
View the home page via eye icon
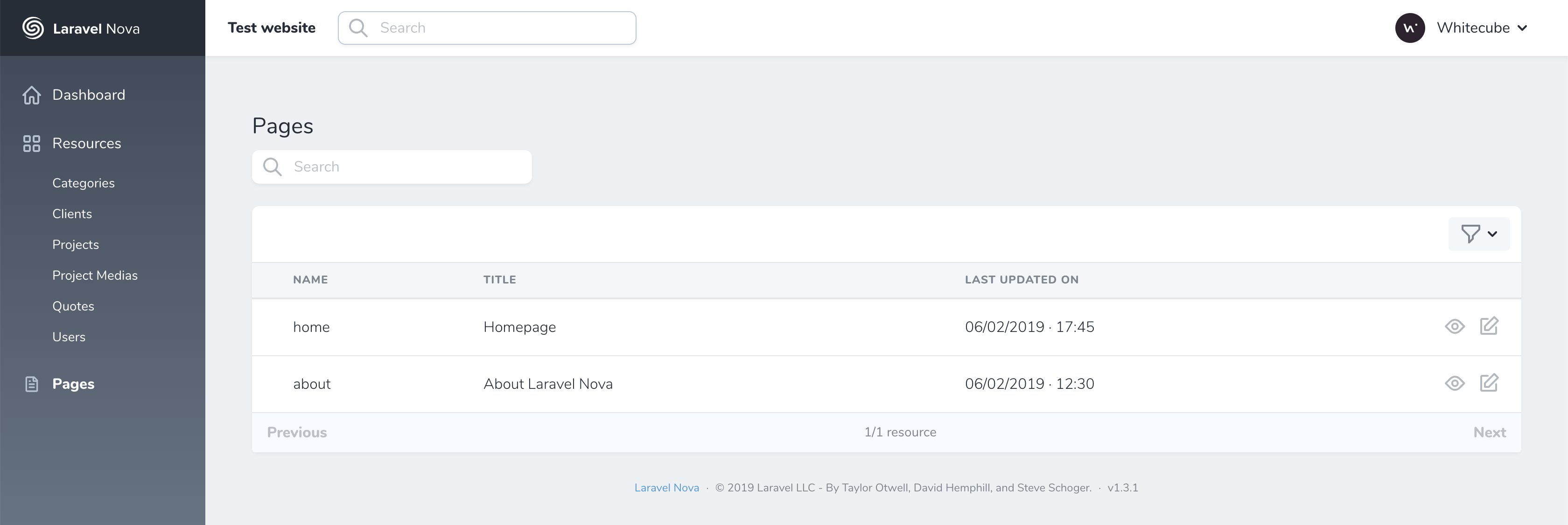click(x=1454, y=327)
